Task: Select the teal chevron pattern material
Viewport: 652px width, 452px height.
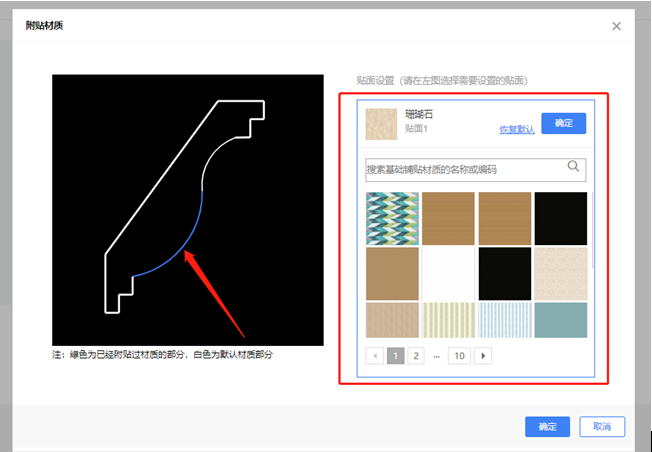Action: 392,217
